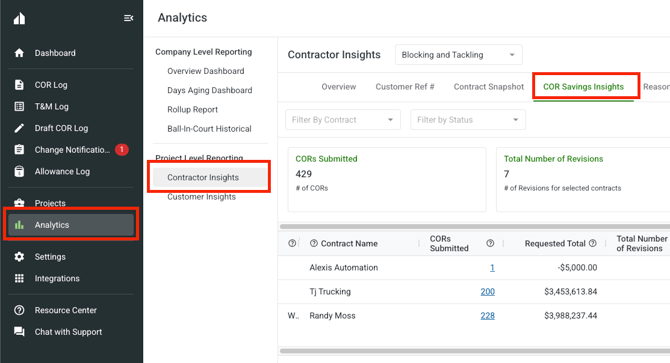Click the Chat with Support icon
This screenshot has height=363, width=670.
click(x=19, y=332)
